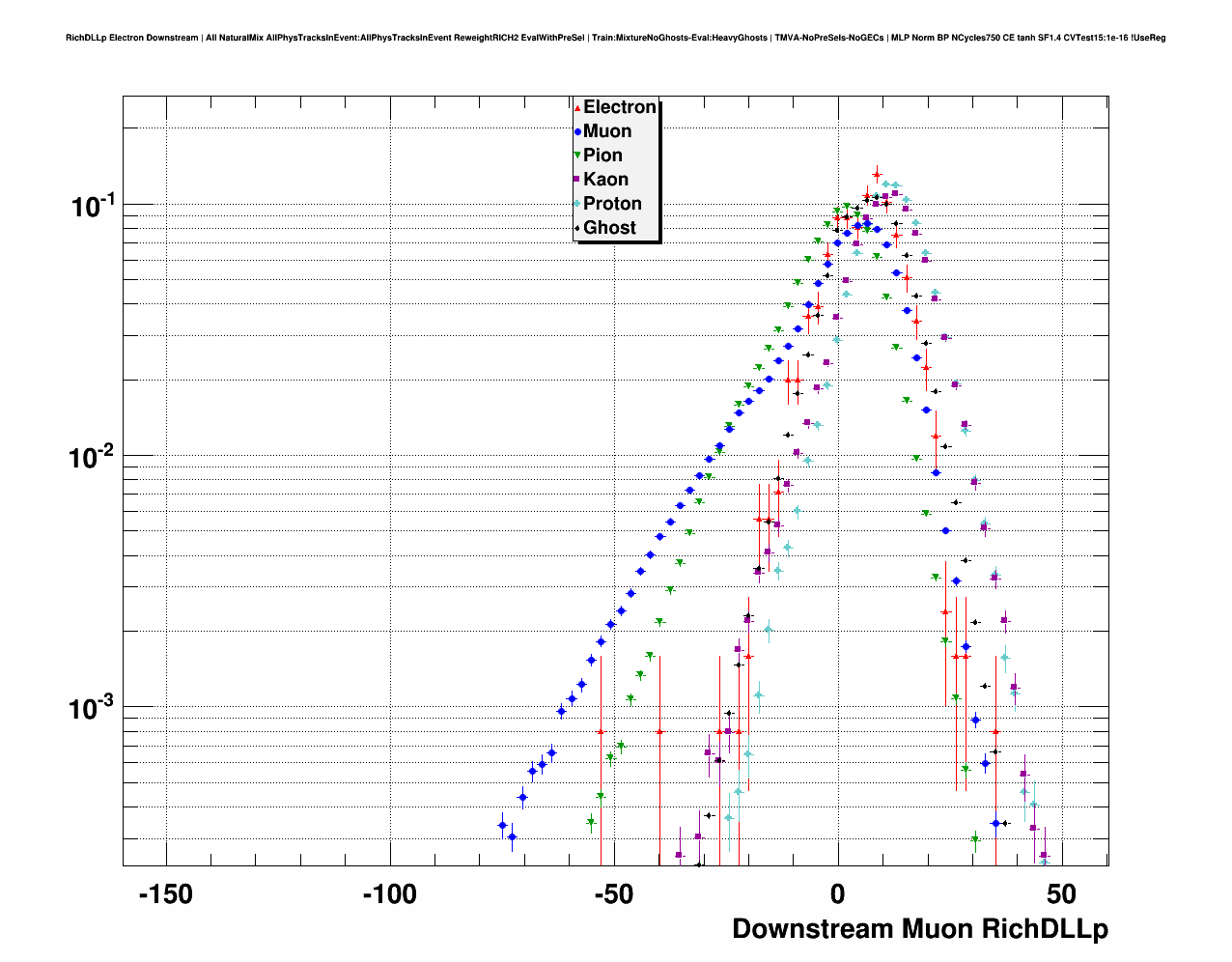Select the highest red Electron data point
Screen dimensions: 1232x962
[x=877, y=174]
